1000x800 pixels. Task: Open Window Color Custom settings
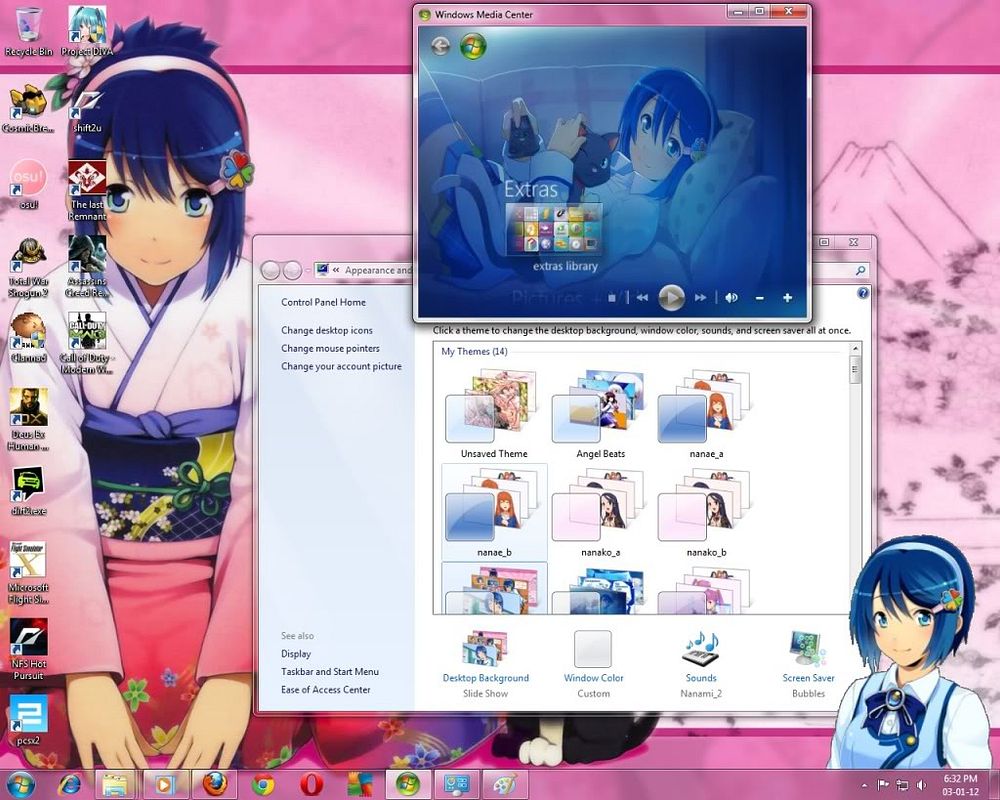click(x=593, y=664)
